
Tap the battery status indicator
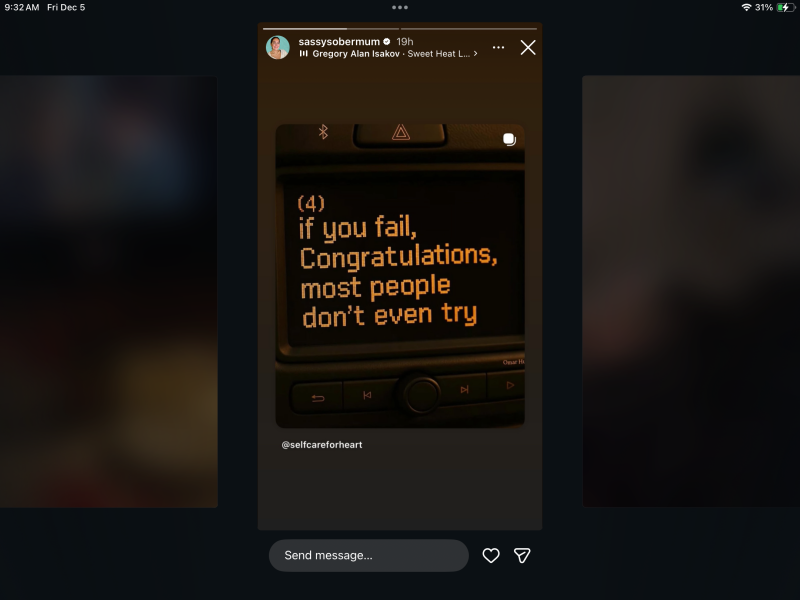pyautogui.click(x=785, y=7)
